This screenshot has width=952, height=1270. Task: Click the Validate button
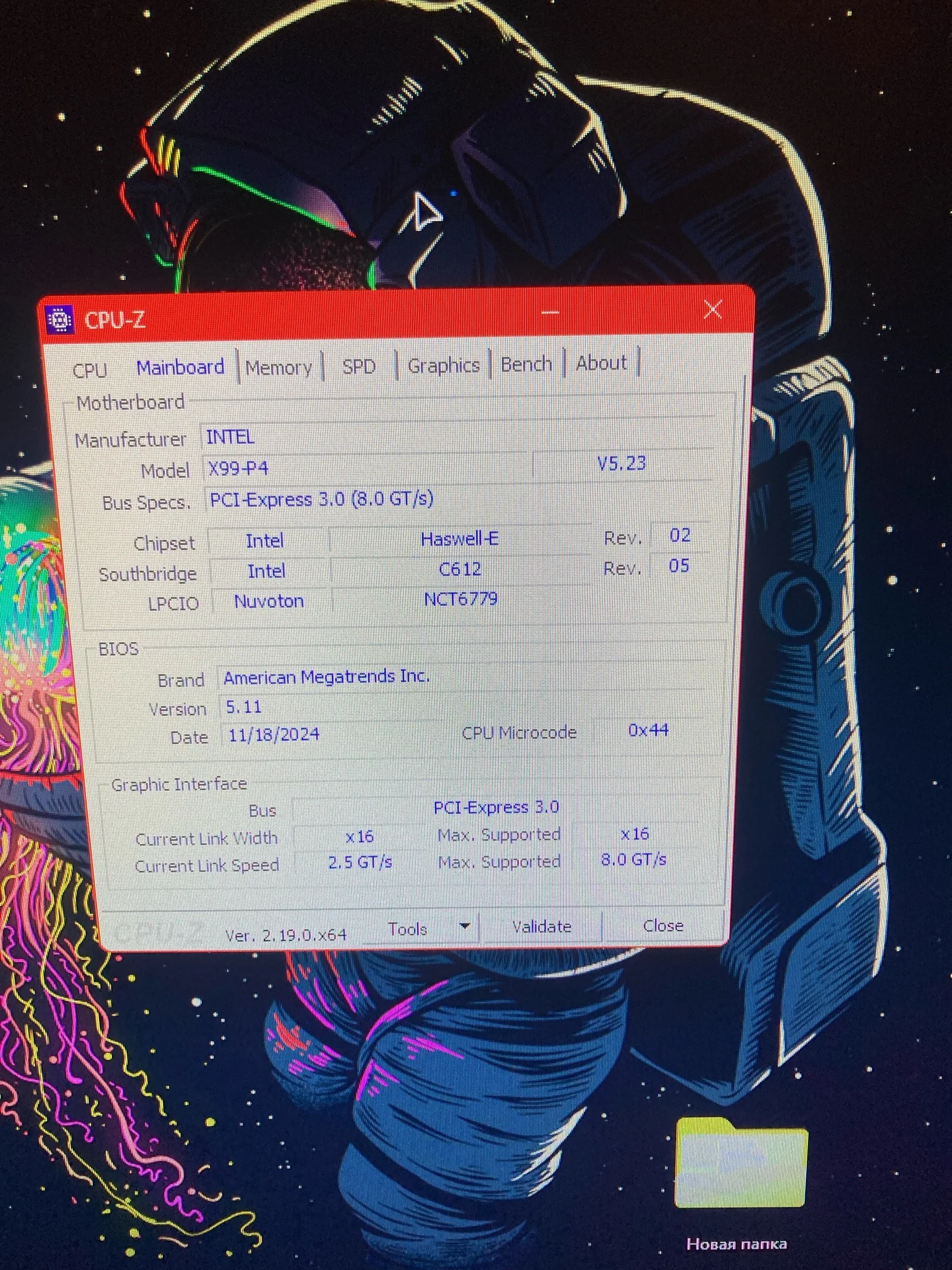click(541, 927)
